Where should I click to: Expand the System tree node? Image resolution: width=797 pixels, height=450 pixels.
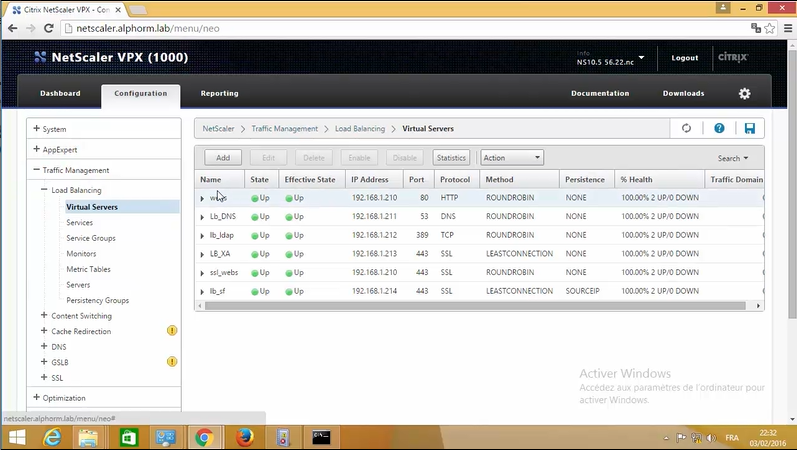coord(37,129)
